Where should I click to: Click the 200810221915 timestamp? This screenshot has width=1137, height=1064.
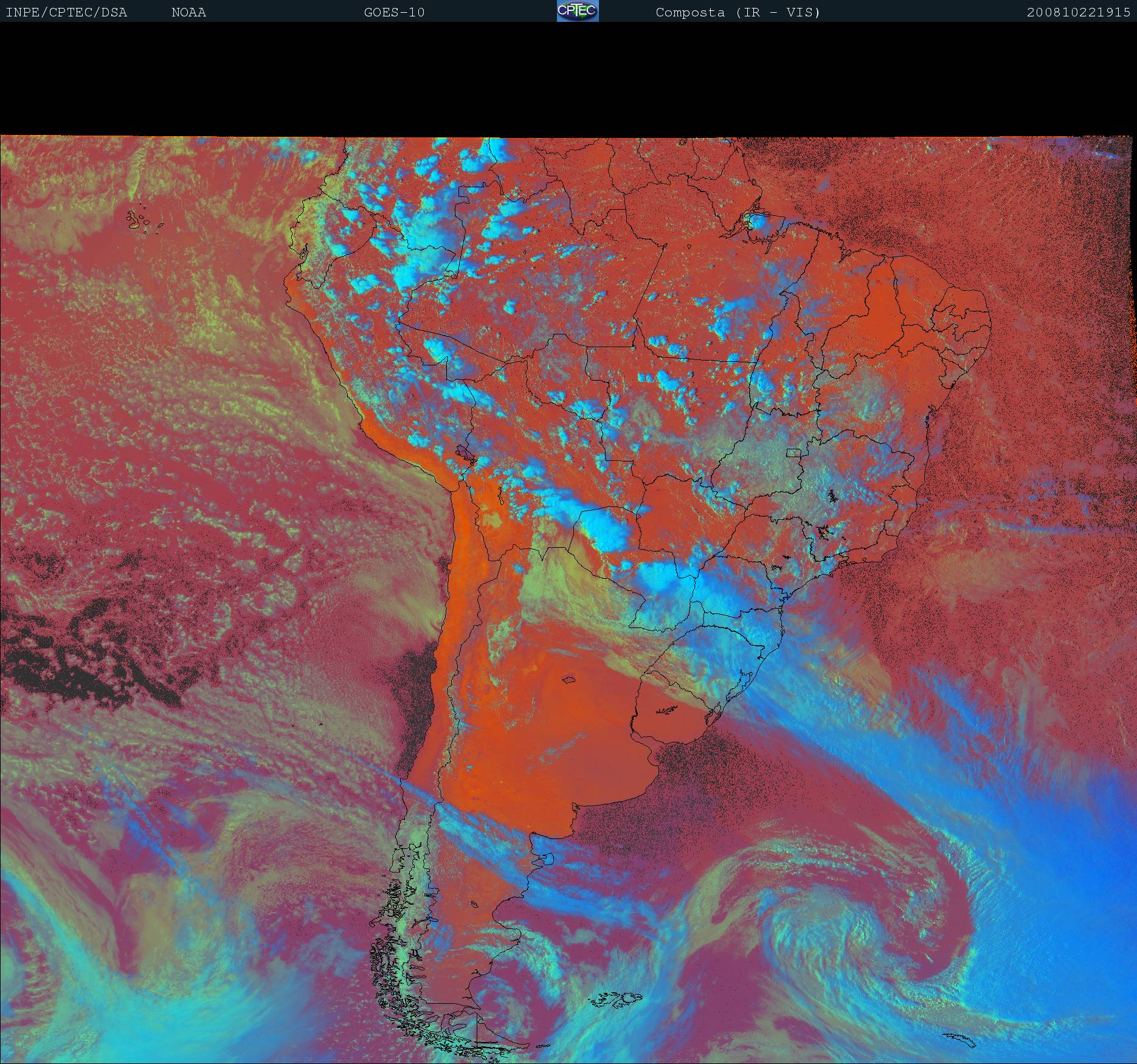point(1078,12)
